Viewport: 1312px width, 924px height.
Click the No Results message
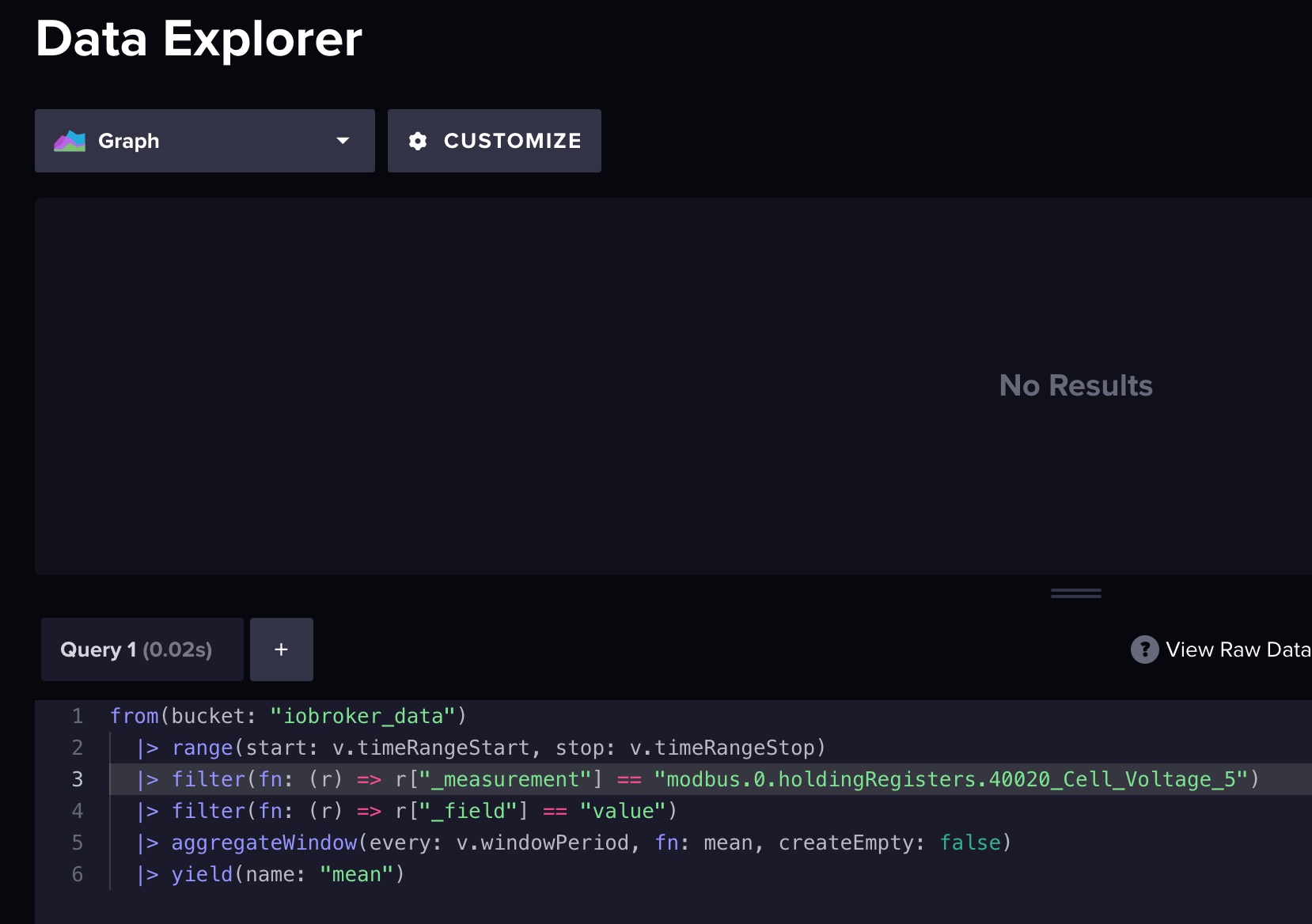pos(1075,385)
